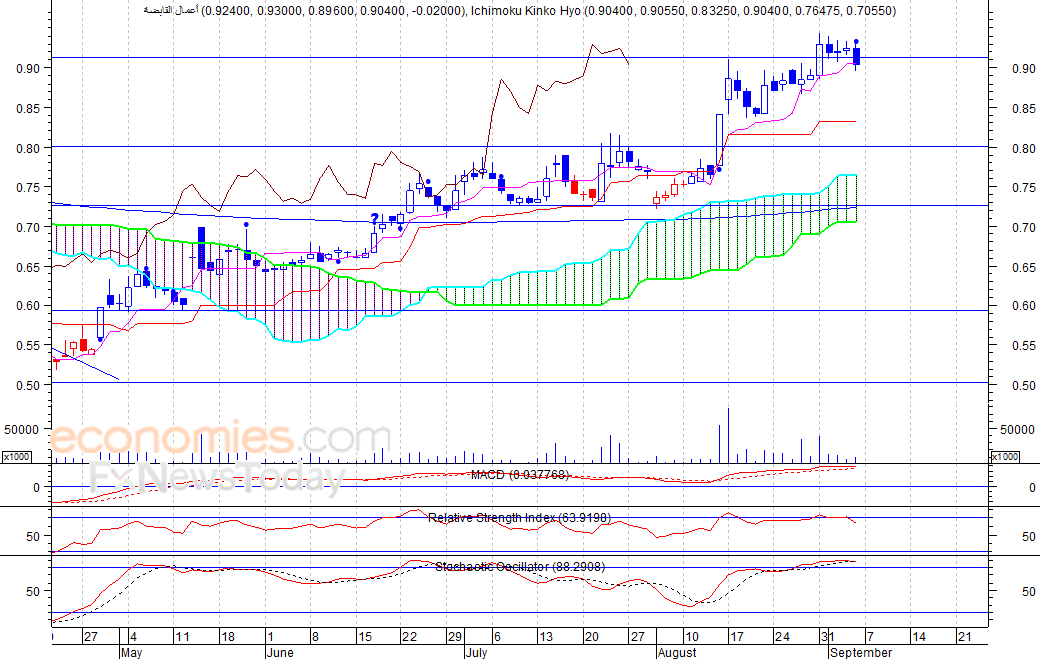Click the 0.90 value on right price axis

(x=1023, y=68)
